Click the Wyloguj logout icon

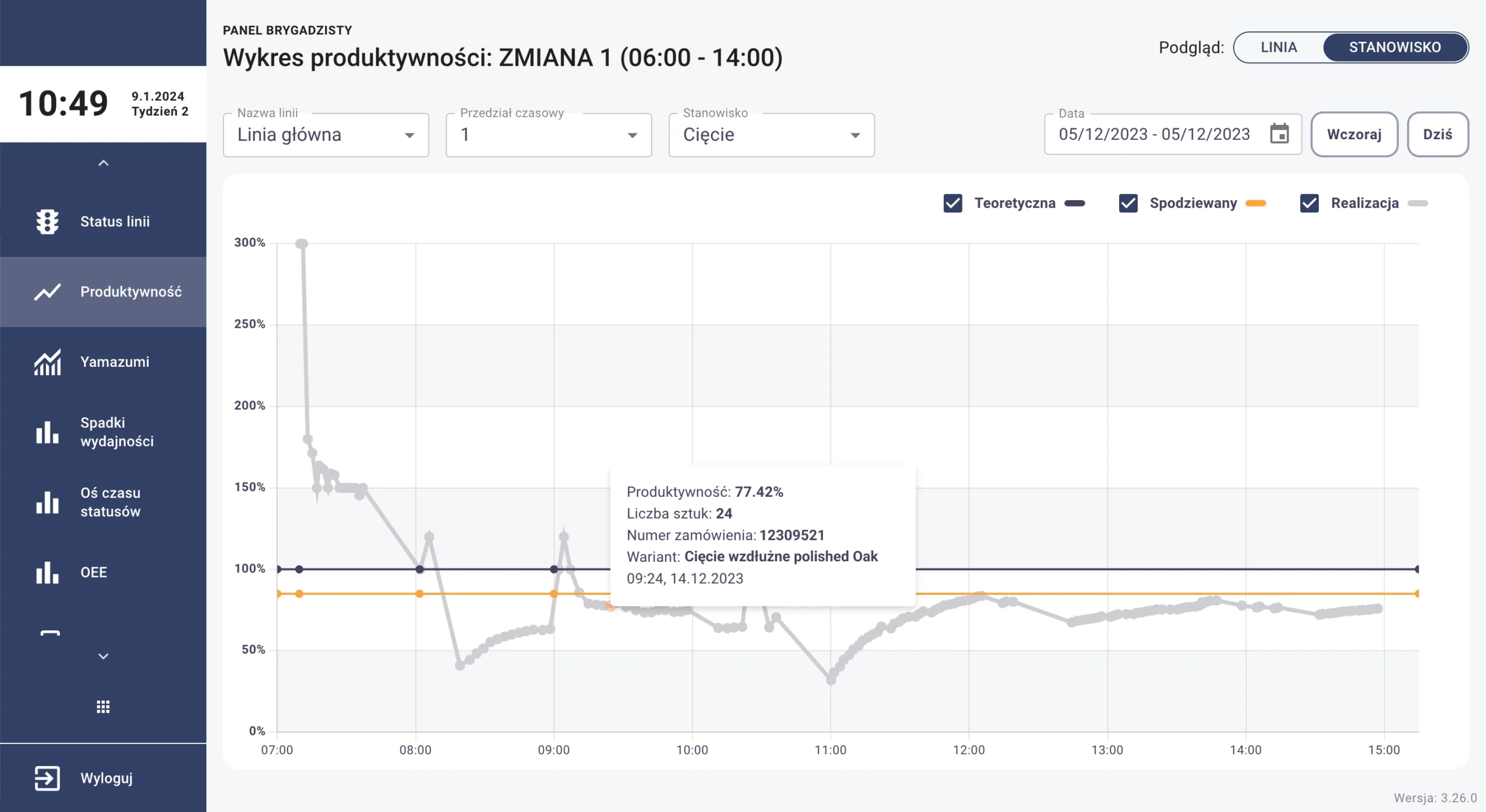[x=47, y=778]
